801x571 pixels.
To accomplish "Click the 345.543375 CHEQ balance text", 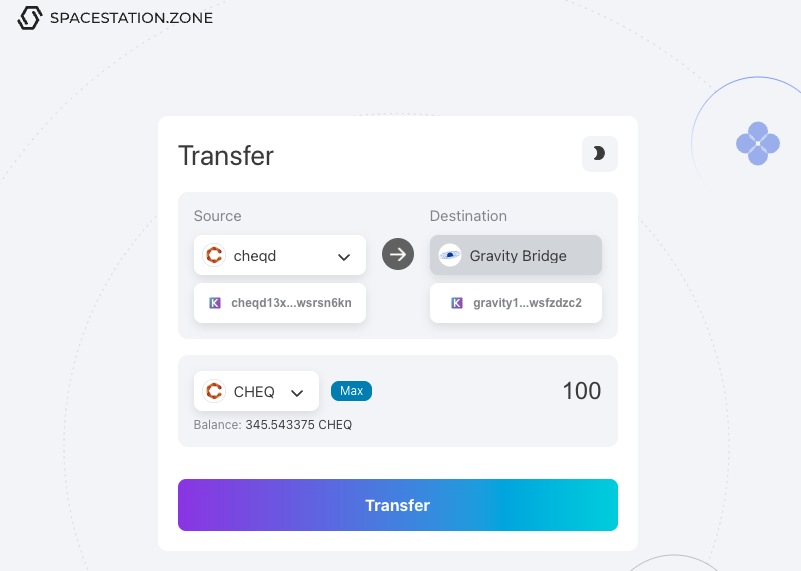I will (x=298, y=425).
